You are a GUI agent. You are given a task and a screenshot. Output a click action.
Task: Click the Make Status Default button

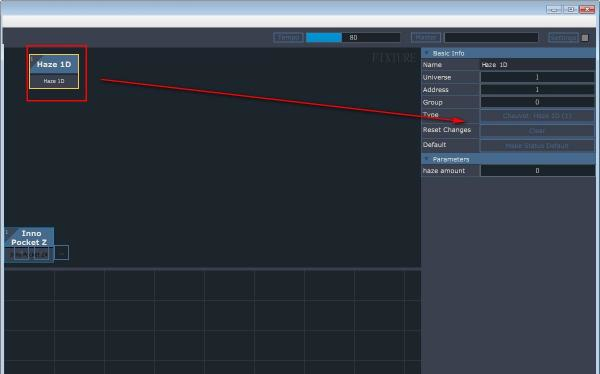point(537,146)
